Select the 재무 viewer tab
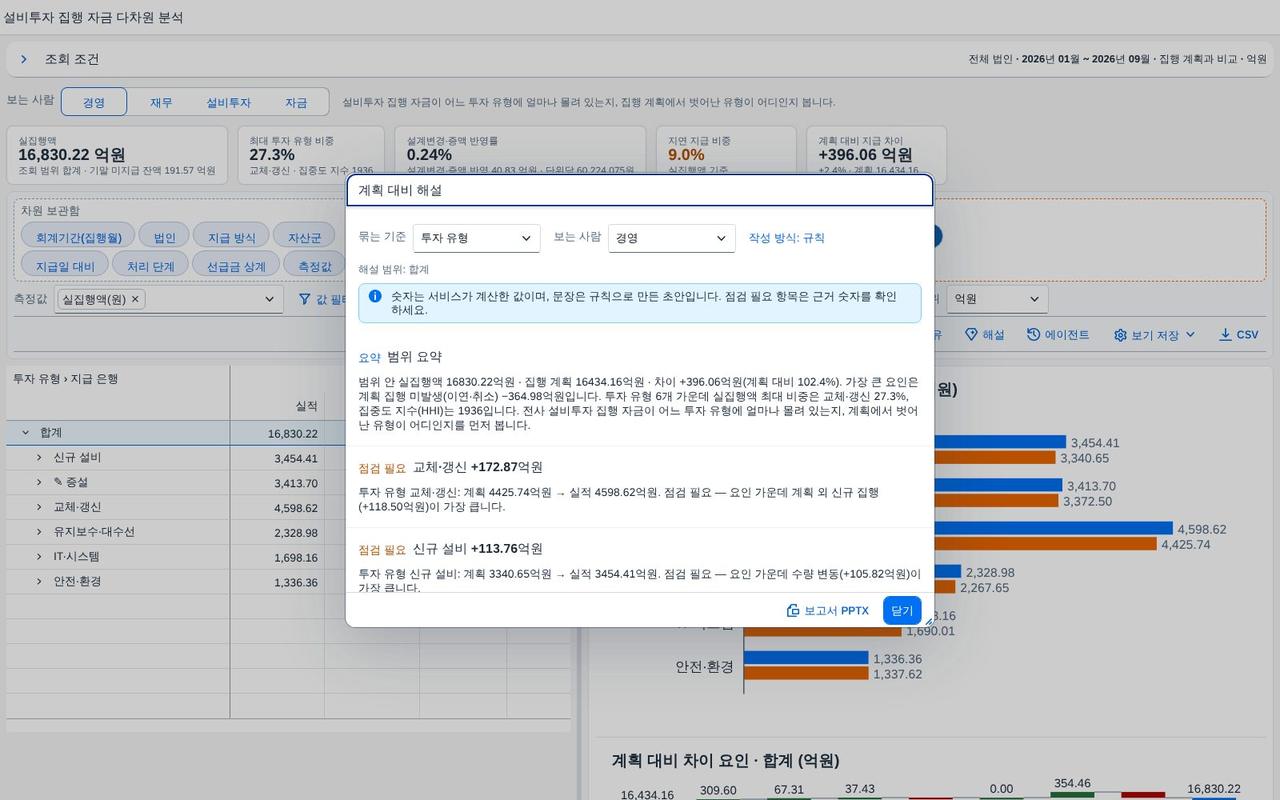Screen dimensions: 1280x800 161,102
